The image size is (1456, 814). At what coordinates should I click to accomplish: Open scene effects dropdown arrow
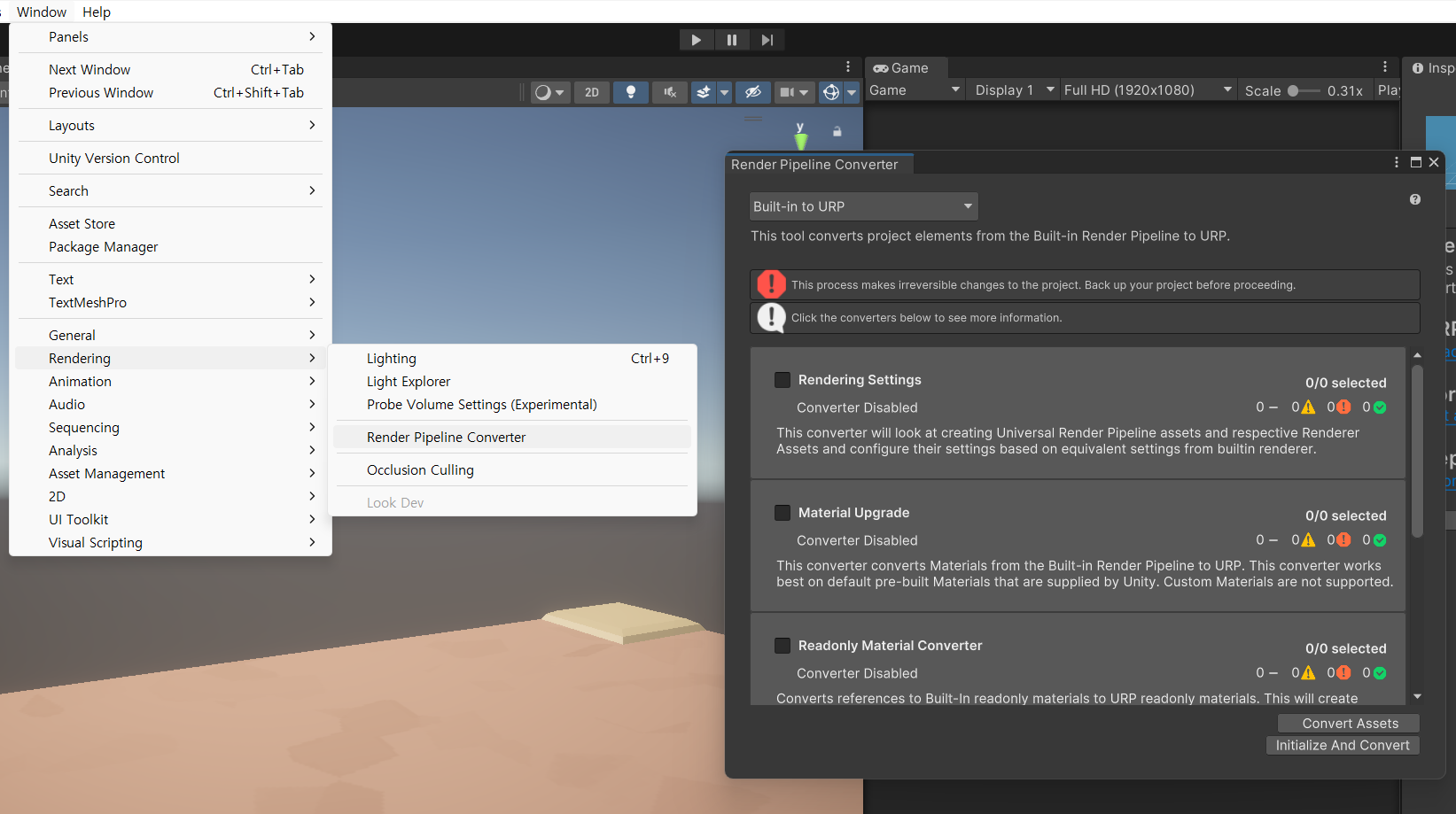(x=724, y=92)
